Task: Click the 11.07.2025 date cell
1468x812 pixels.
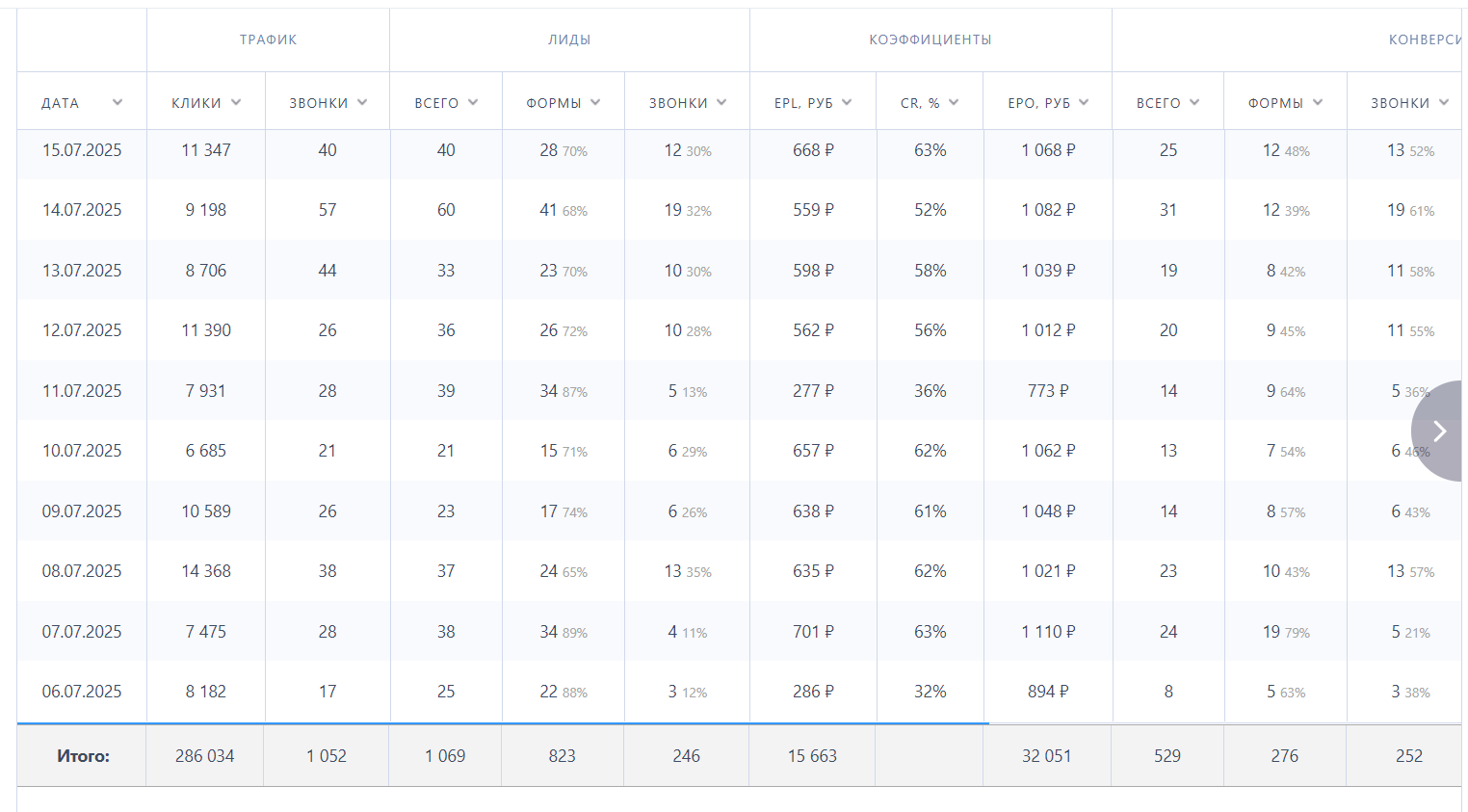Action: click(82, 391)
